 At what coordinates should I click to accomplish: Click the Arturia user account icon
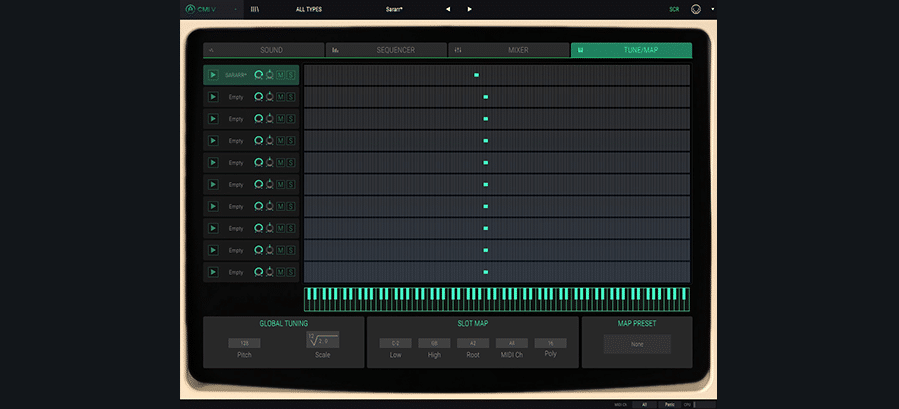tap(696, 9)
